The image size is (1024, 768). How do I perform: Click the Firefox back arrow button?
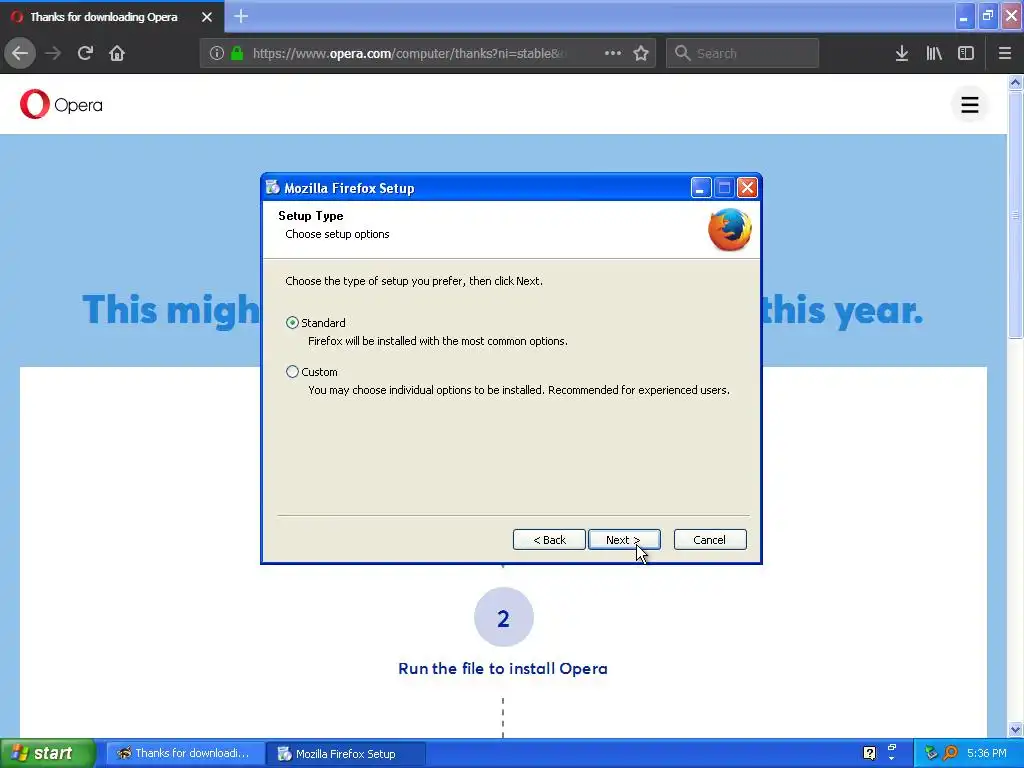click(20, 53)
